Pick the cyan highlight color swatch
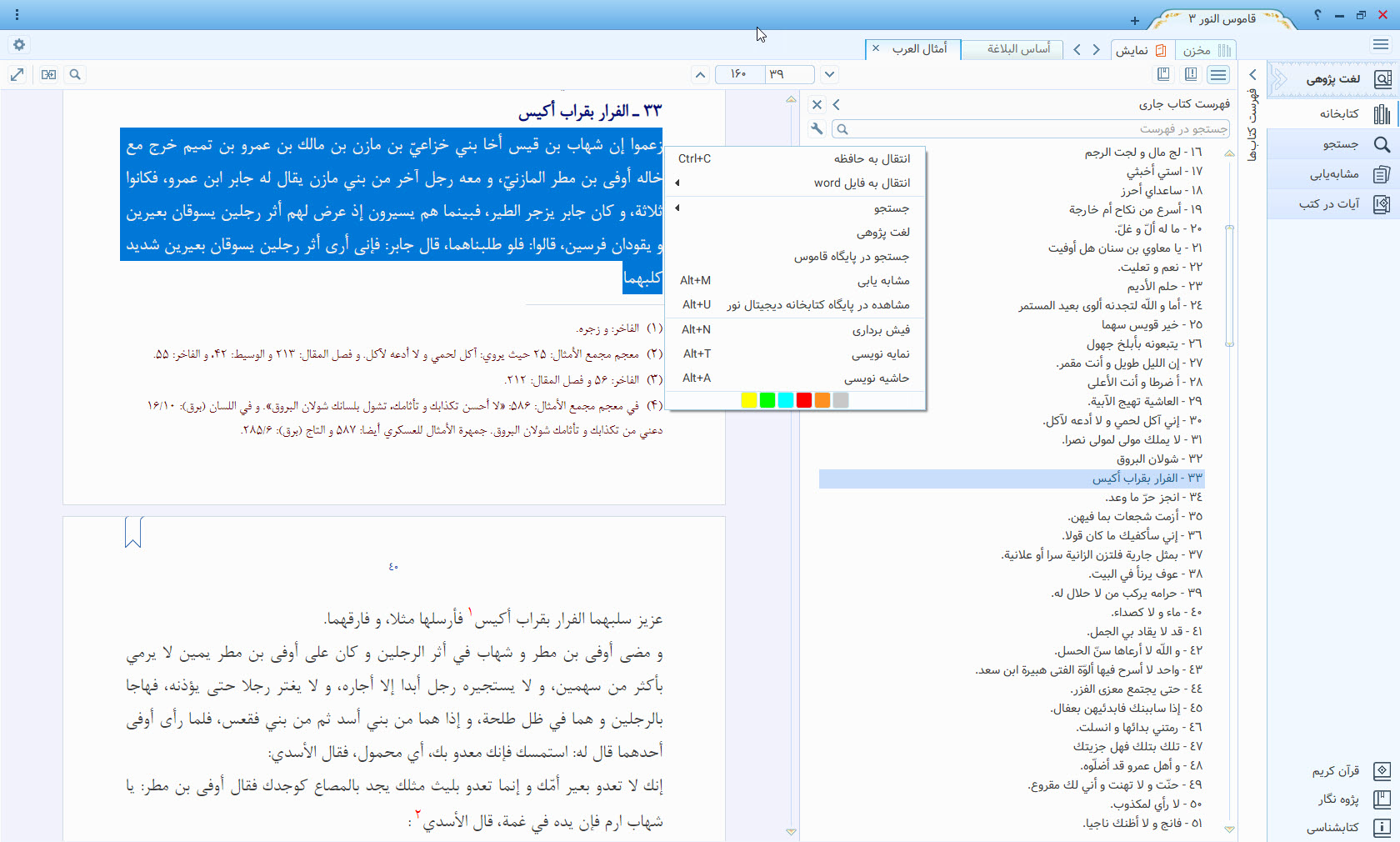 [x=786, y=400]
